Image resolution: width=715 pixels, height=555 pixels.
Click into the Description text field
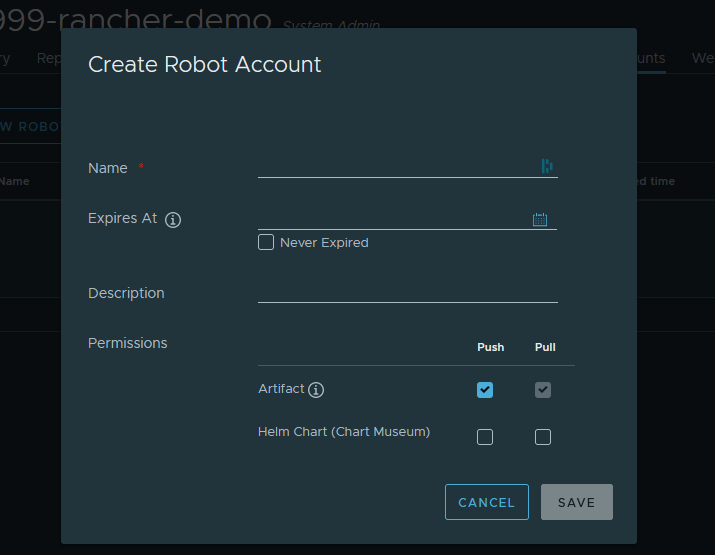coord(407,291)
